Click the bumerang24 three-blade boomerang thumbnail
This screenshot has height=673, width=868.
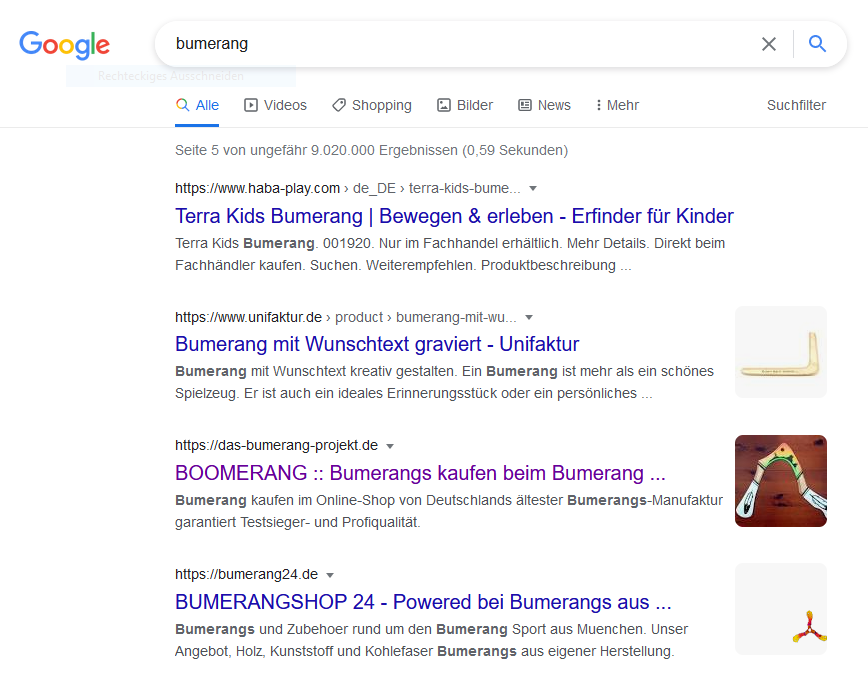click(x=781, y=609)
